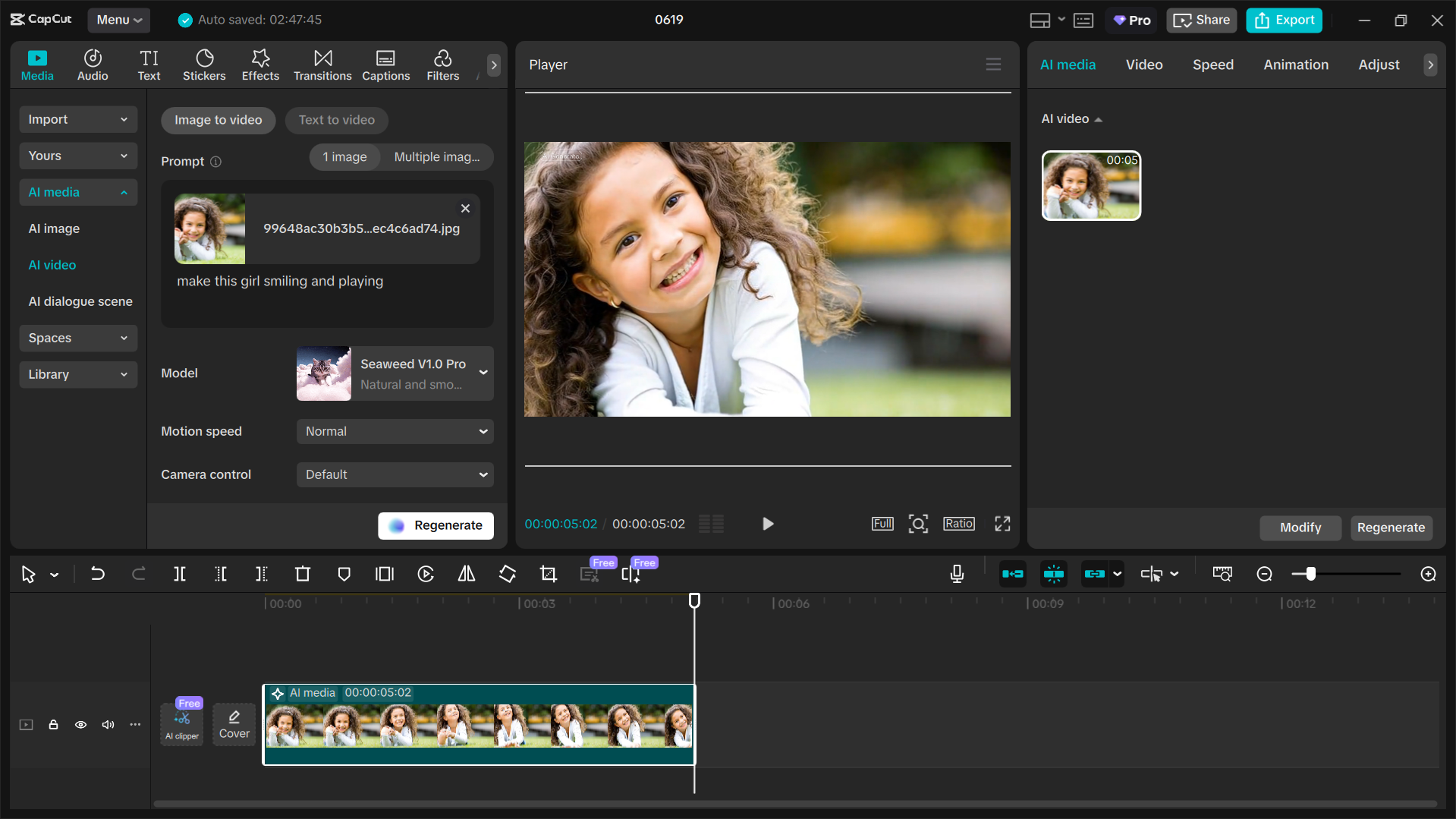Mute the timeline track audio
The height and width of the screenshot is (819, 1456).
108,725
